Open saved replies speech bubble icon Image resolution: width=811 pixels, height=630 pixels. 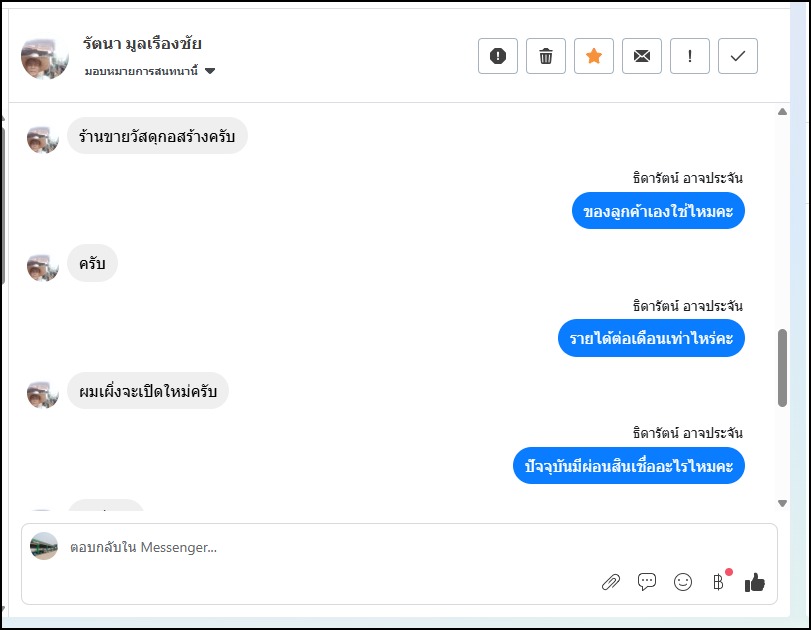coord(647,582)
